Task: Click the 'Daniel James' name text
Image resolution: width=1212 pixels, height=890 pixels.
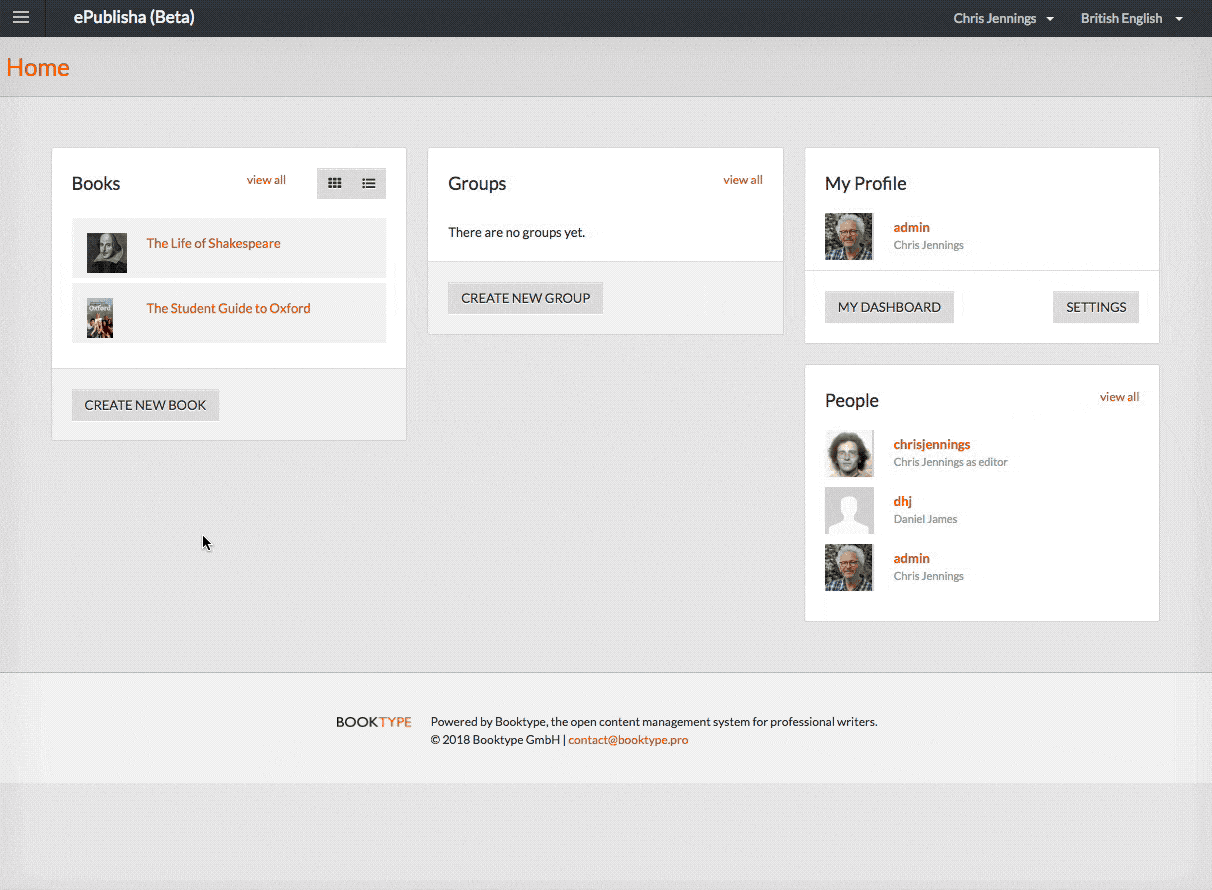Action: point(925,519)
